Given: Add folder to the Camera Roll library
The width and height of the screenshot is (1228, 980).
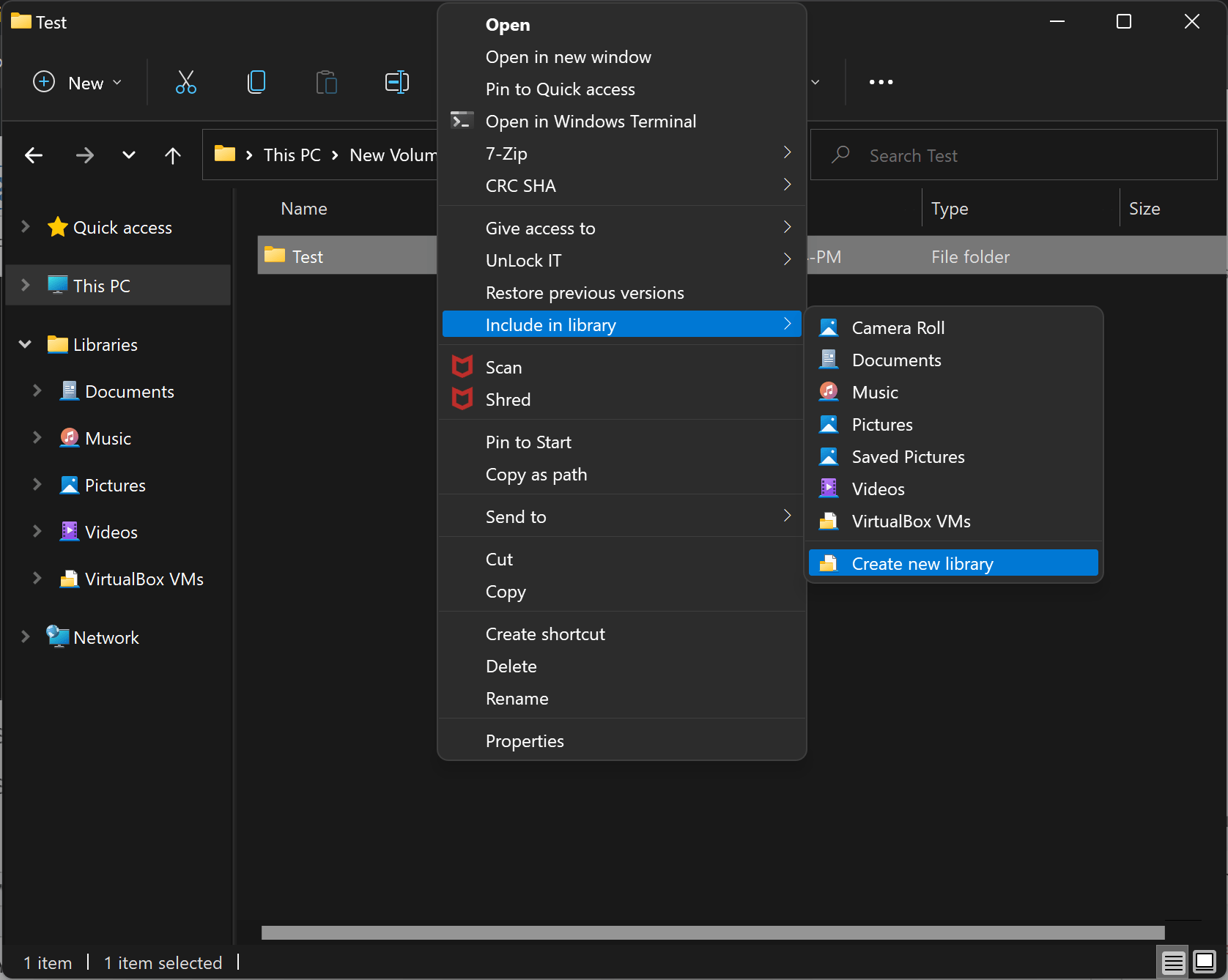Looking at the screenshot, I should tap(898, 327).
